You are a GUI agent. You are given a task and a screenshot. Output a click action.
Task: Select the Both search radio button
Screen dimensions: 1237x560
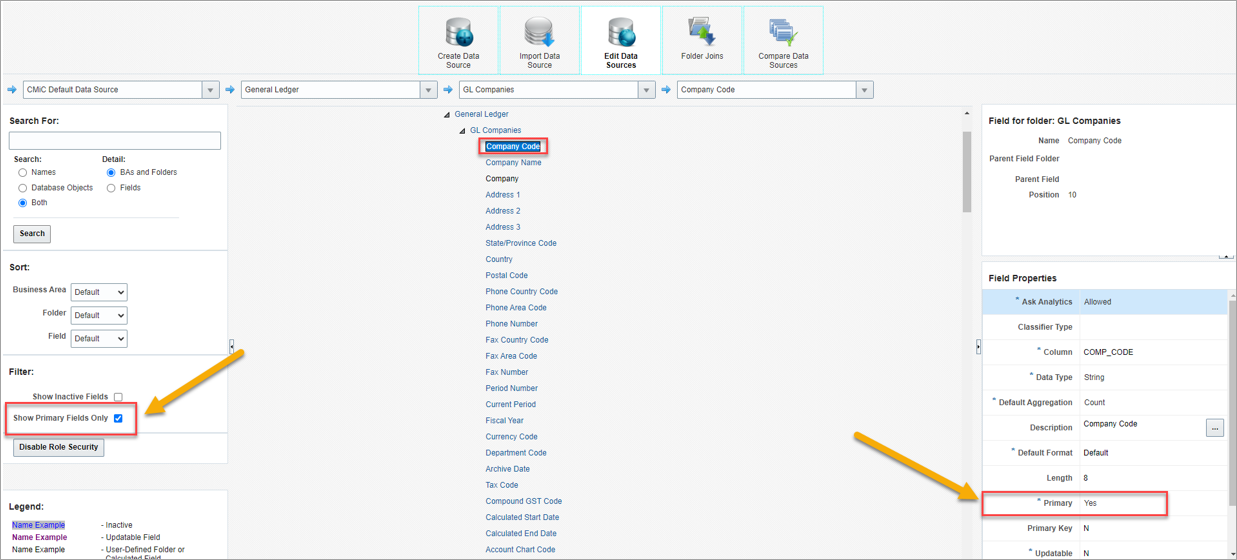(x=23, y=203)
